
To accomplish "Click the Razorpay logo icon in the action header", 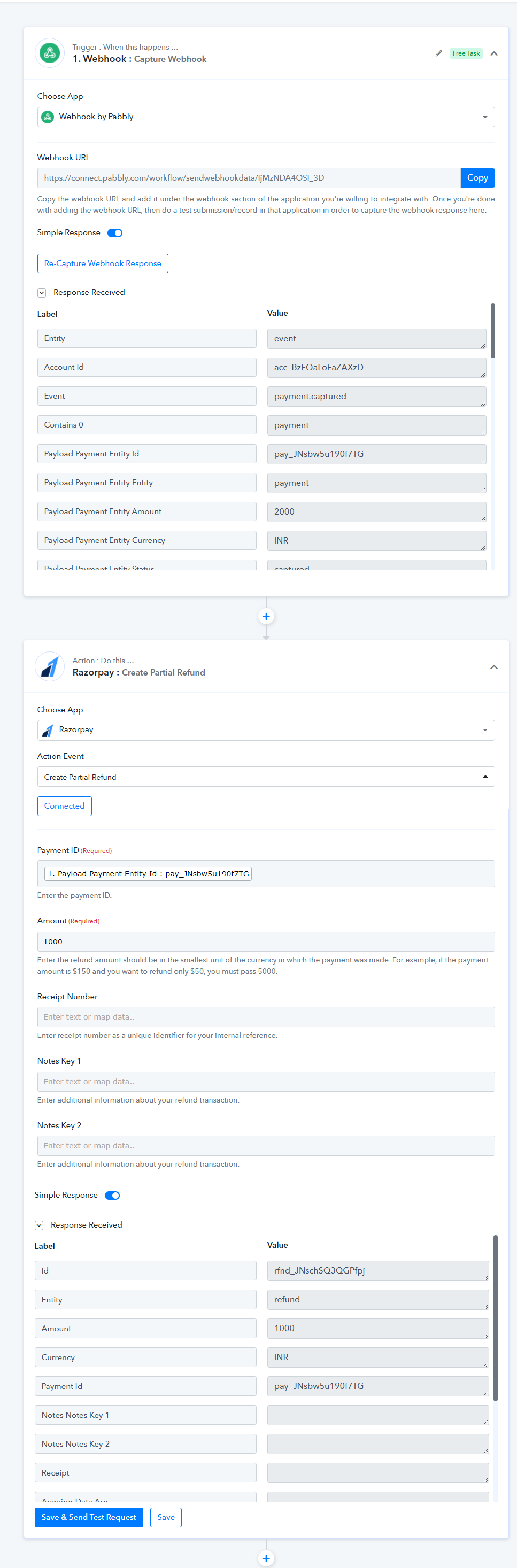I will (50, 666).
